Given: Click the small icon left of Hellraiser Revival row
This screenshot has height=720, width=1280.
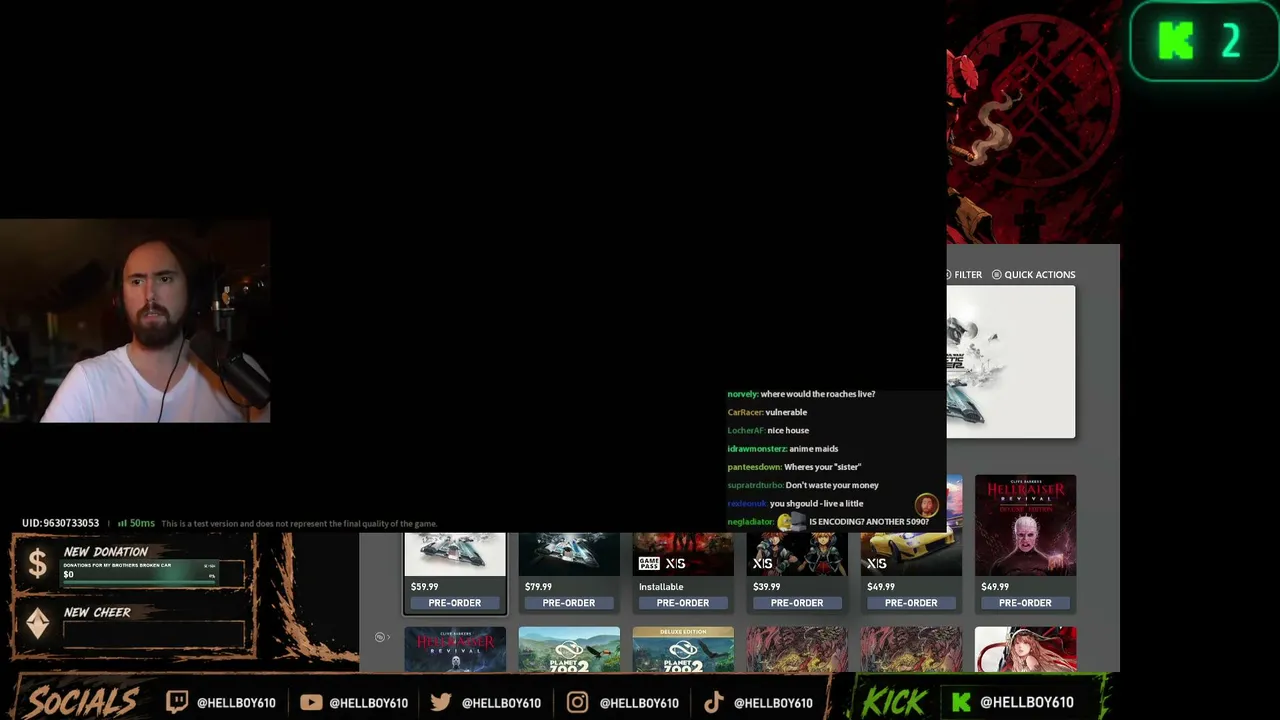Looking at the screenshot, I should click(x=379, y=637).
